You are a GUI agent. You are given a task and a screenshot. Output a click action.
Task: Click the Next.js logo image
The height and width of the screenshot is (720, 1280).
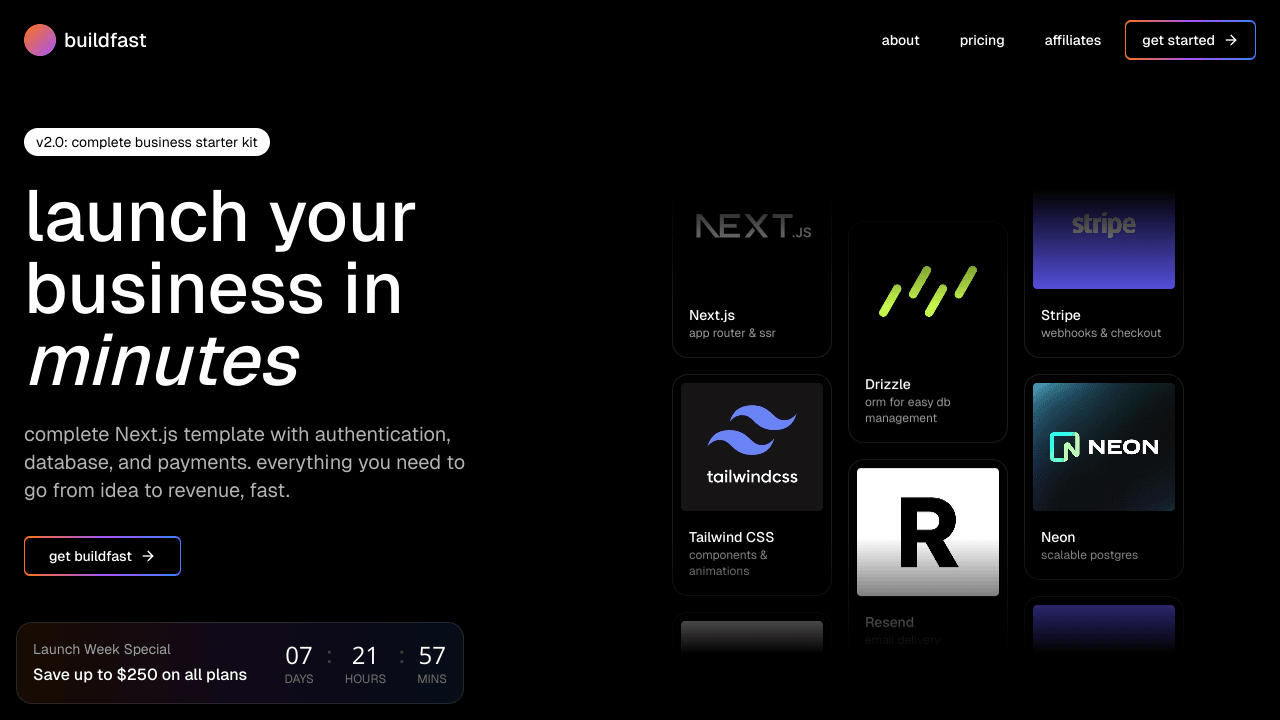point(752,227)
